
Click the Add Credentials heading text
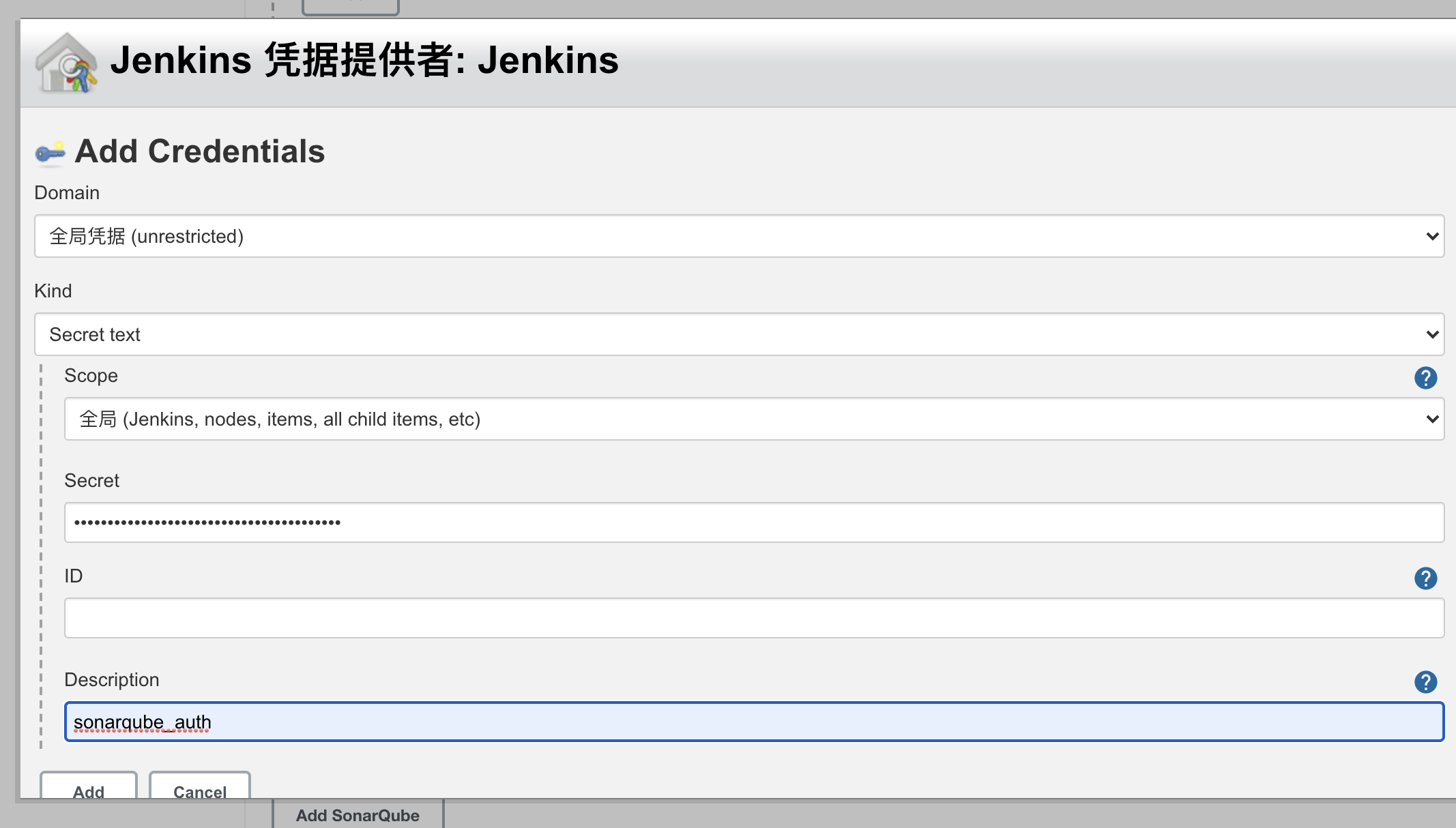tap(200, 151)
